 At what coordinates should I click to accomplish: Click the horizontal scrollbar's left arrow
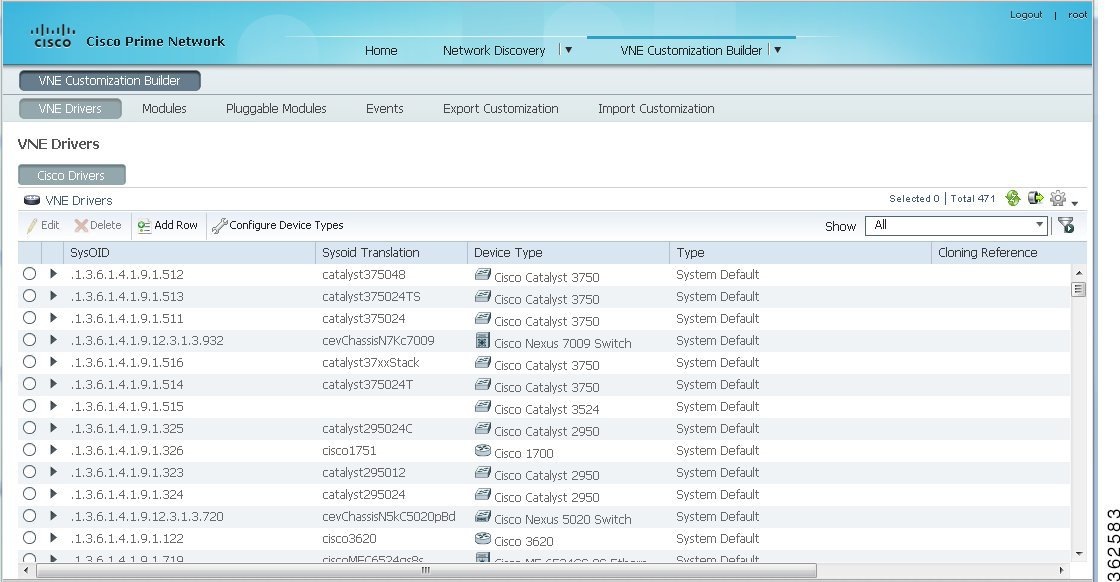point(26,571)
